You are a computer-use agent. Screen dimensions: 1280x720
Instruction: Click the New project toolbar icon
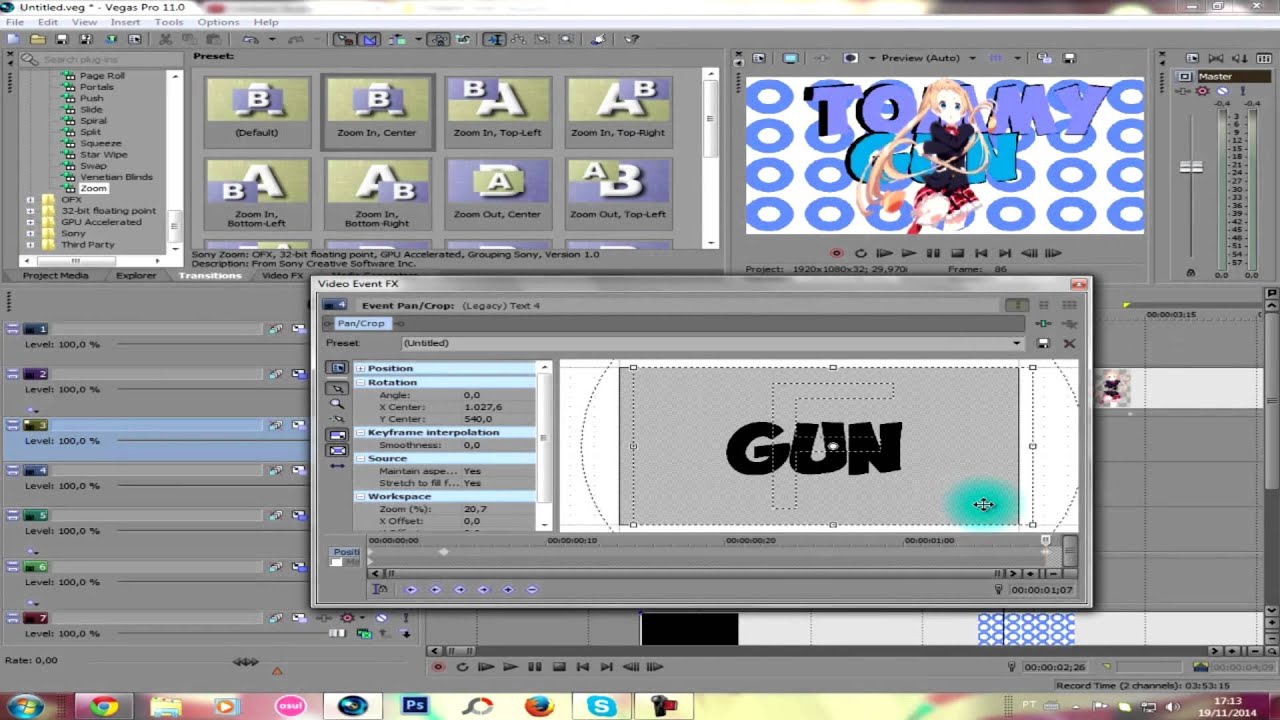click(12, 39)
